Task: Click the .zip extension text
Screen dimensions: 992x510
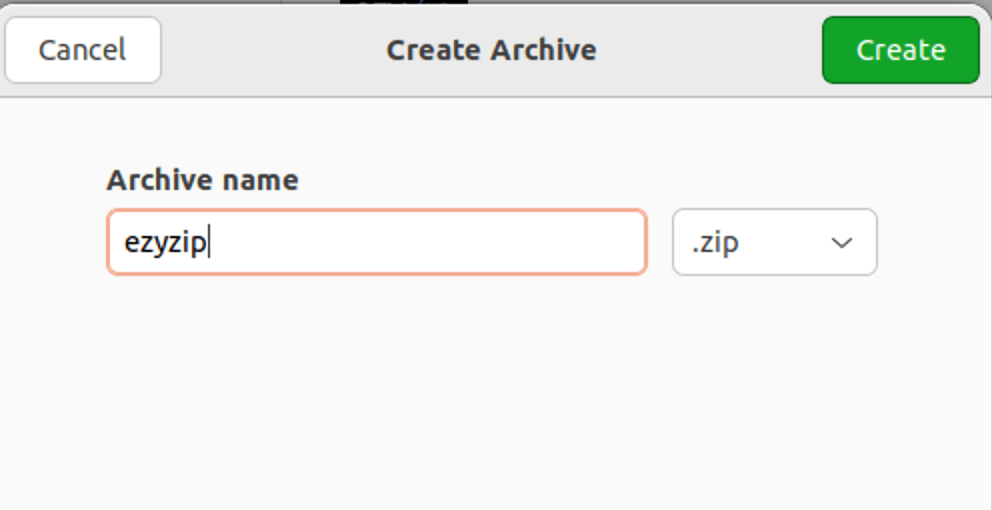Action: click(x=714, y=242)
